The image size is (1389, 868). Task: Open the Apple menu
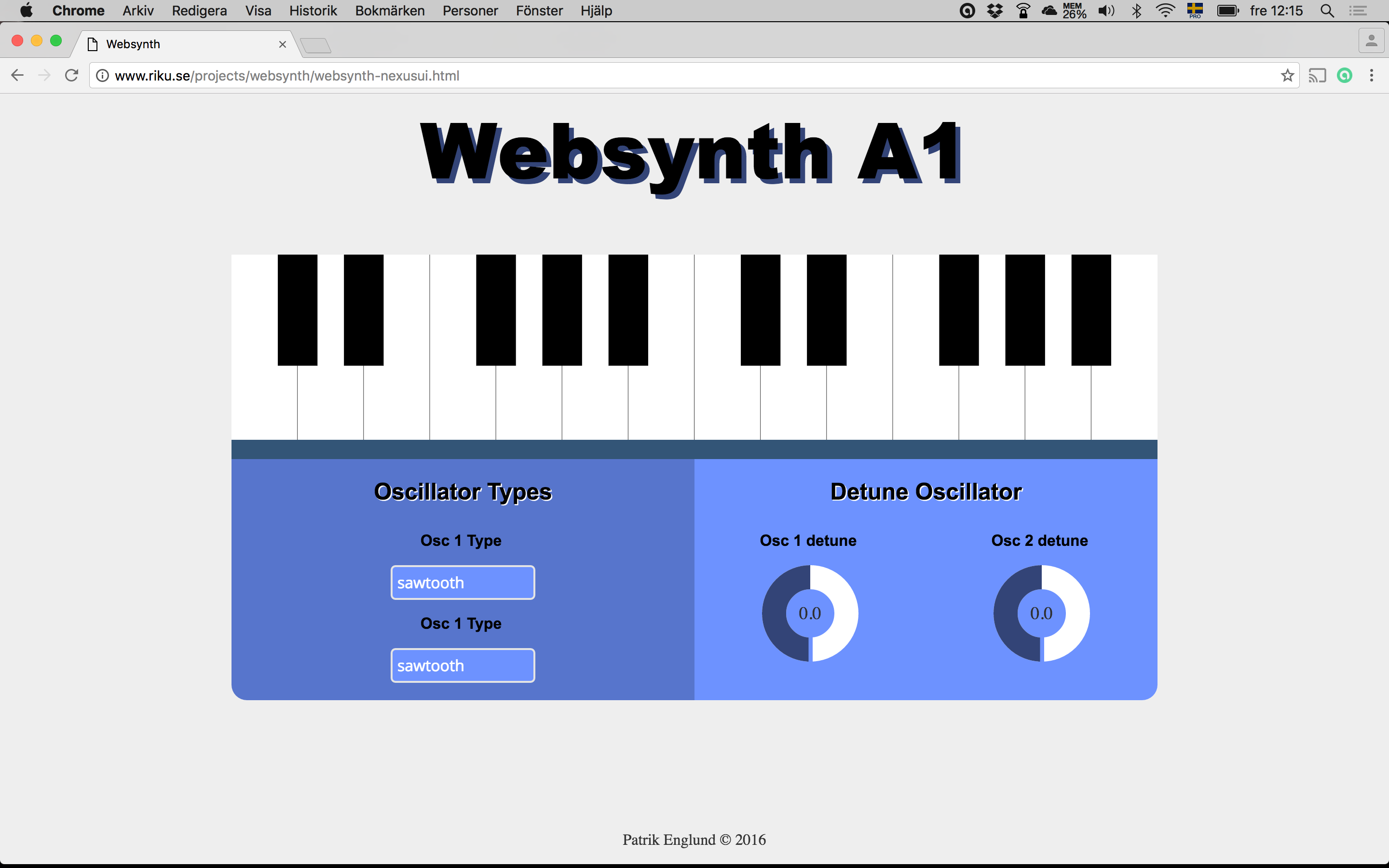(27, 10)
